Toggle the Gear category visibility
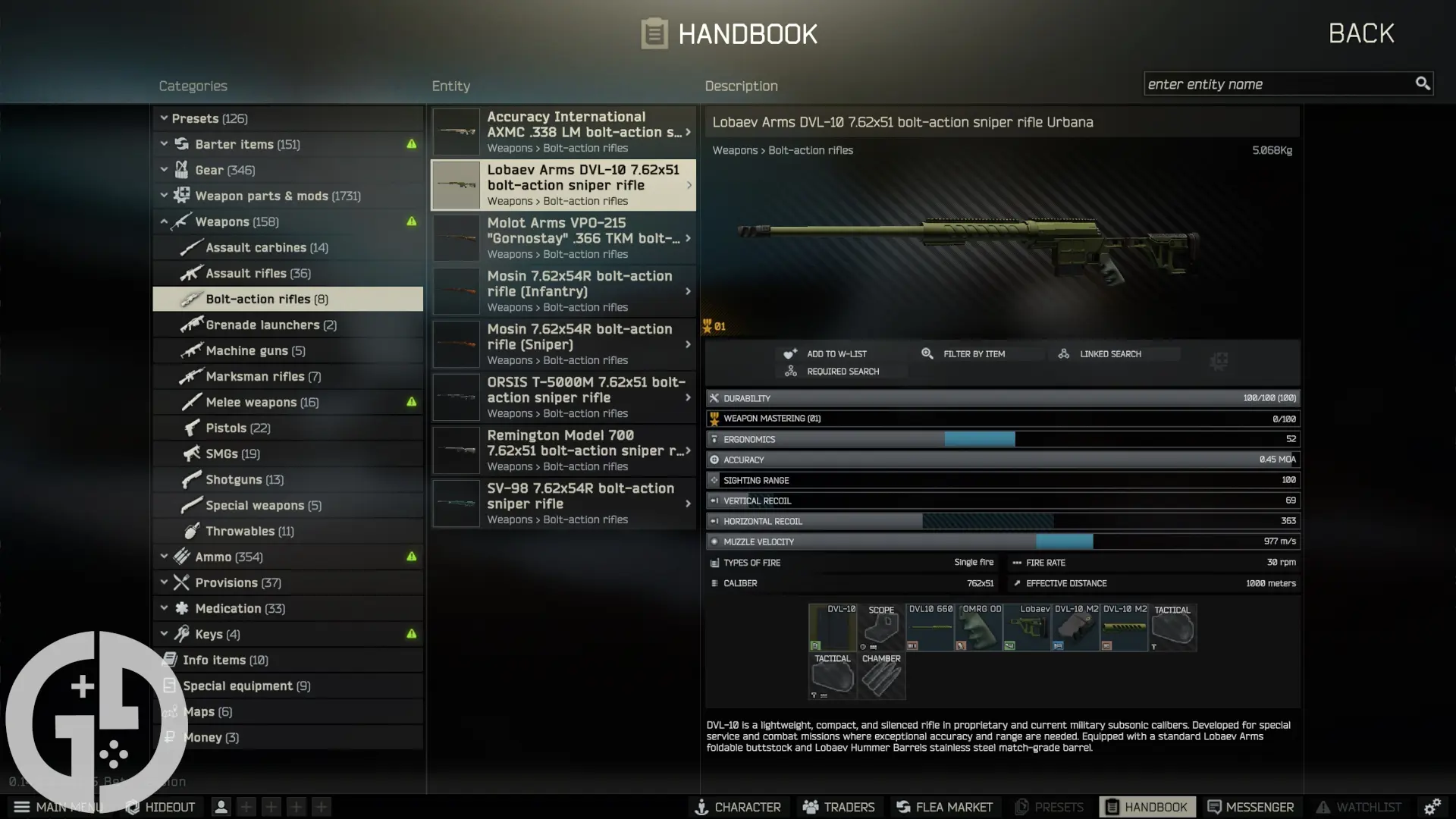1456x819 pixels. point(164,169)
